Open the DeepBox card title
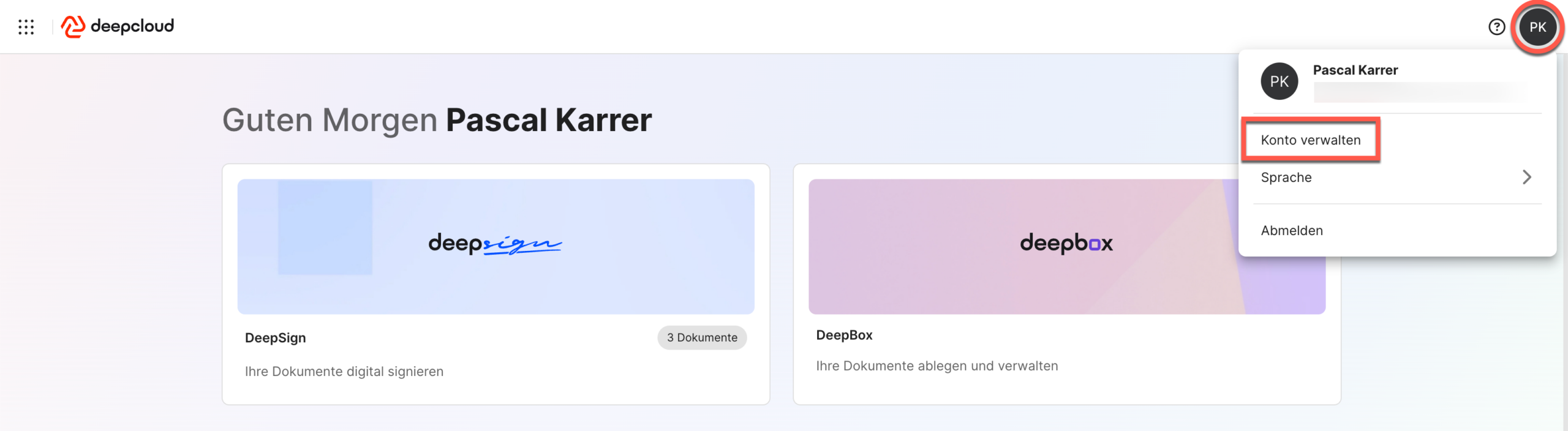1568x431 pixels. [x=844, y=335]
